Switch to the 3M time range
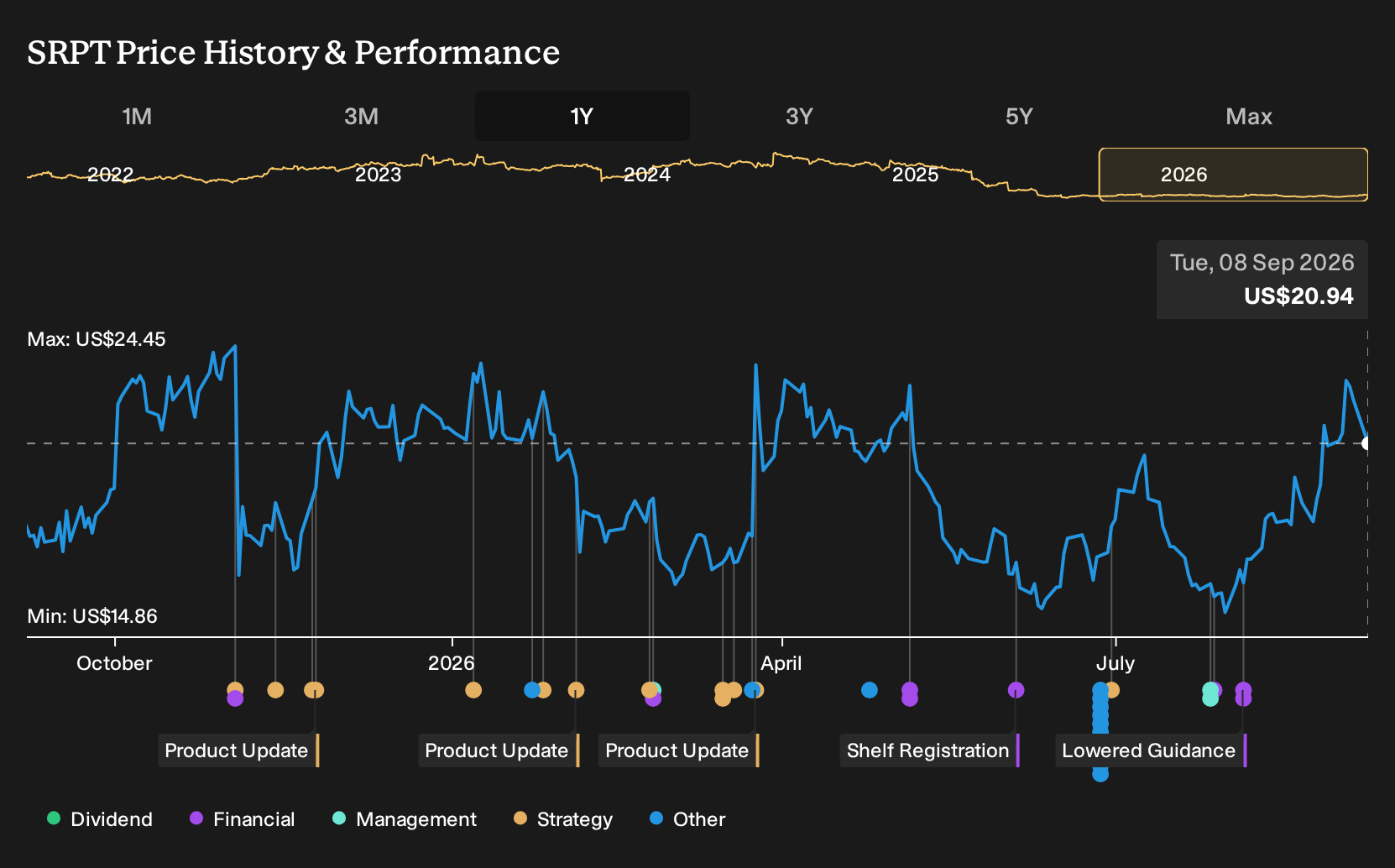Viewport: 1395px width, 868px height. 361,117
